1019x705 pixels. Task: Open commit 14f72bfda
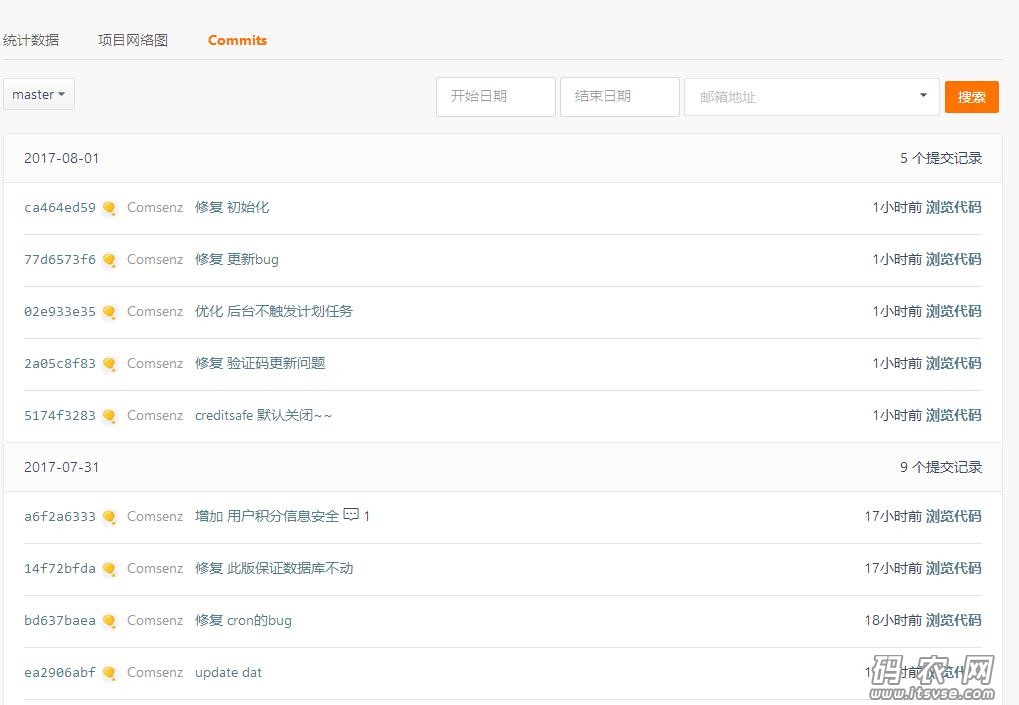pos(60,569)
